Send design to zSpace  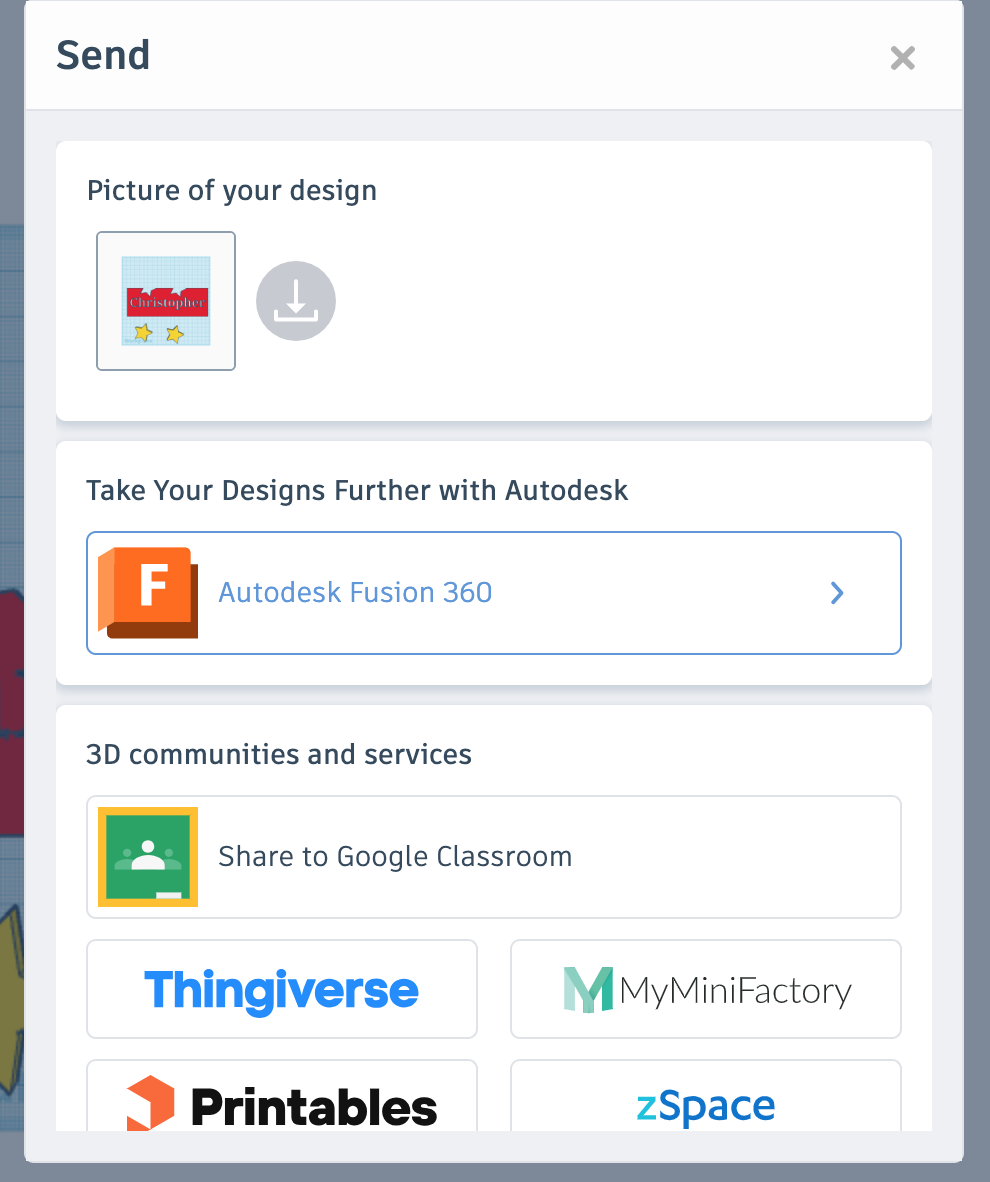(706, 1096)
